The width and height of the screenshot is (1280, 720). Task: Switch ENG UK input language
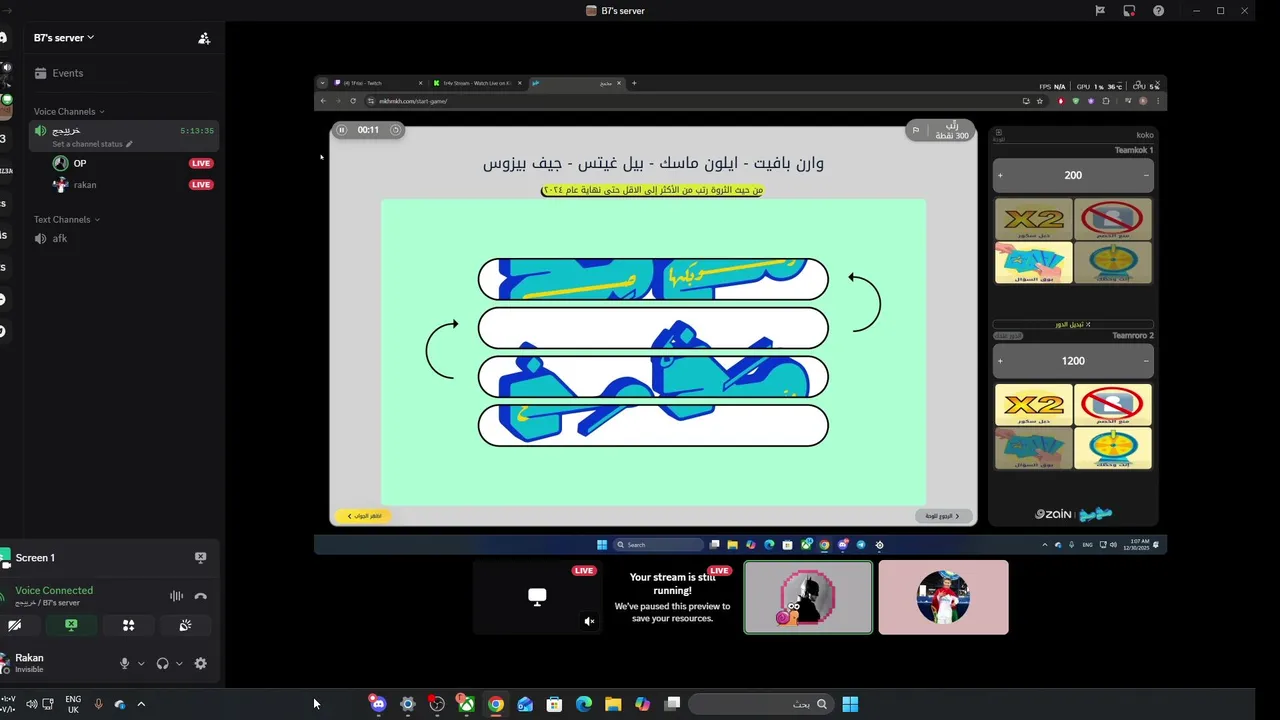pos(73,704)
